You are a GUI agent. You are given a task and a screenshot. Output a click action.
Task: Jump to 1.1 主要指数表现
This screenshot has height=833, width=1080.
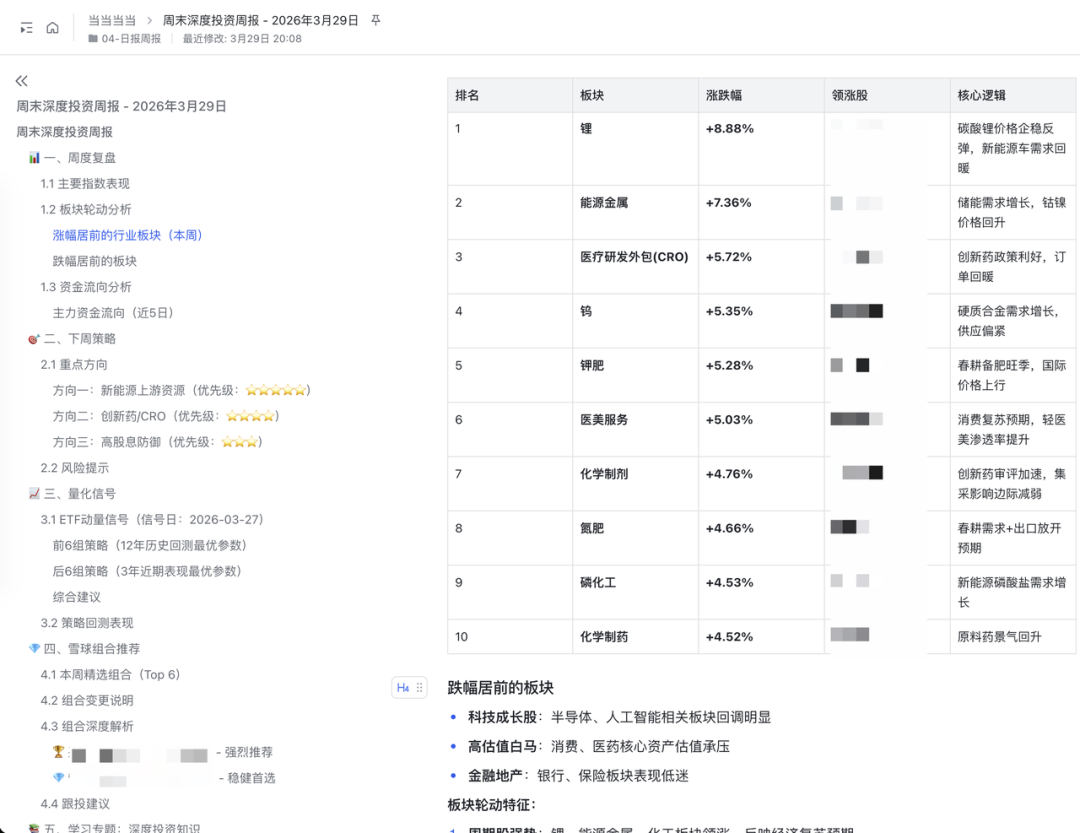tap(85, 183)
